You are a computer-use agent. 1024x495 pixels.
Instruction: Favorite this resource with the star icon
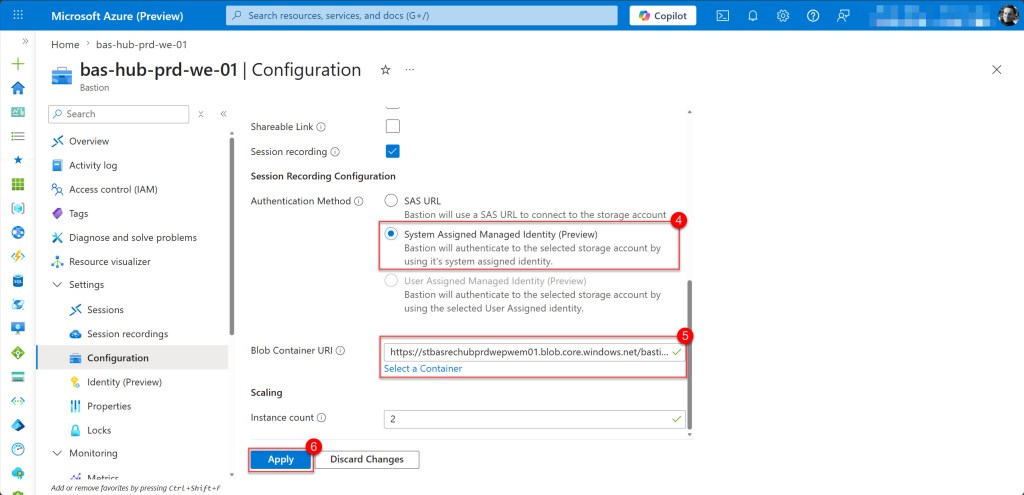385,70
